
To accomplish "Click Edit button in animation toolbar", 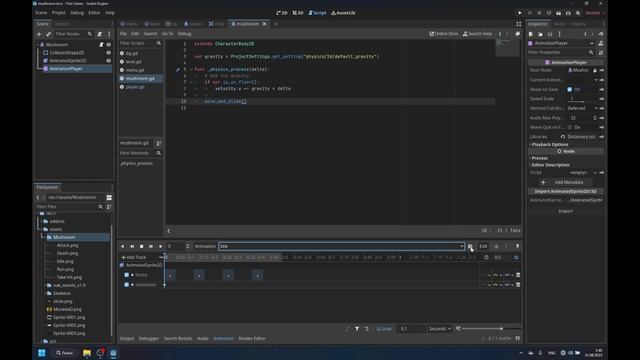I will pyautogui.click(x=483, y=247).
